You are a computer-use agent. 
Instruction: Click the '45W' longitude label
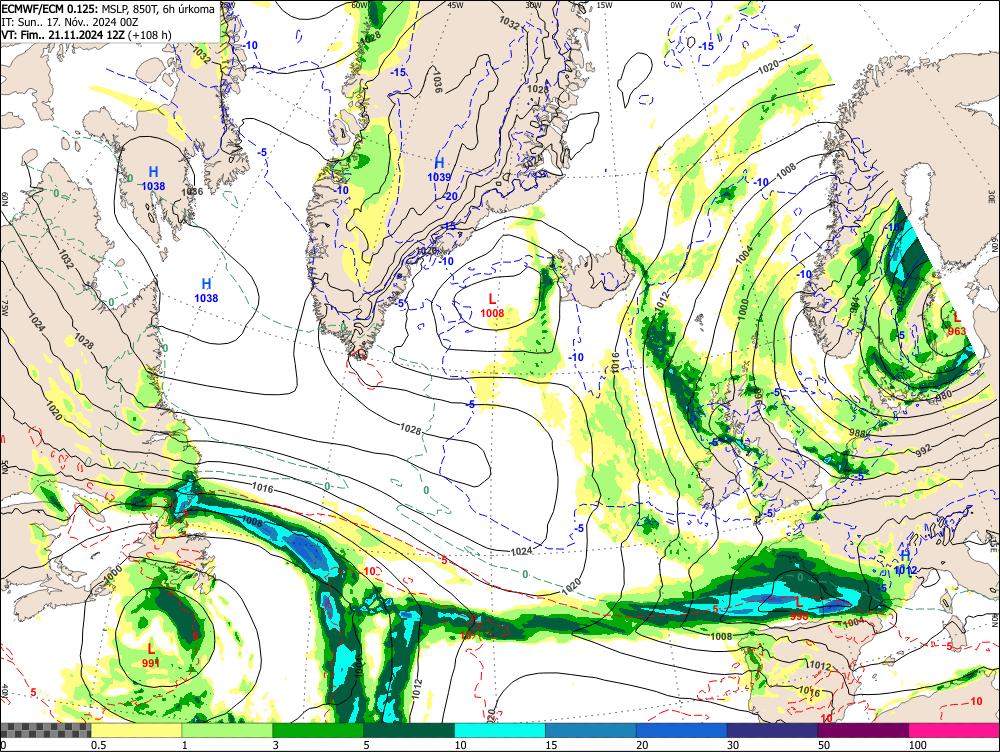[455, 5]
